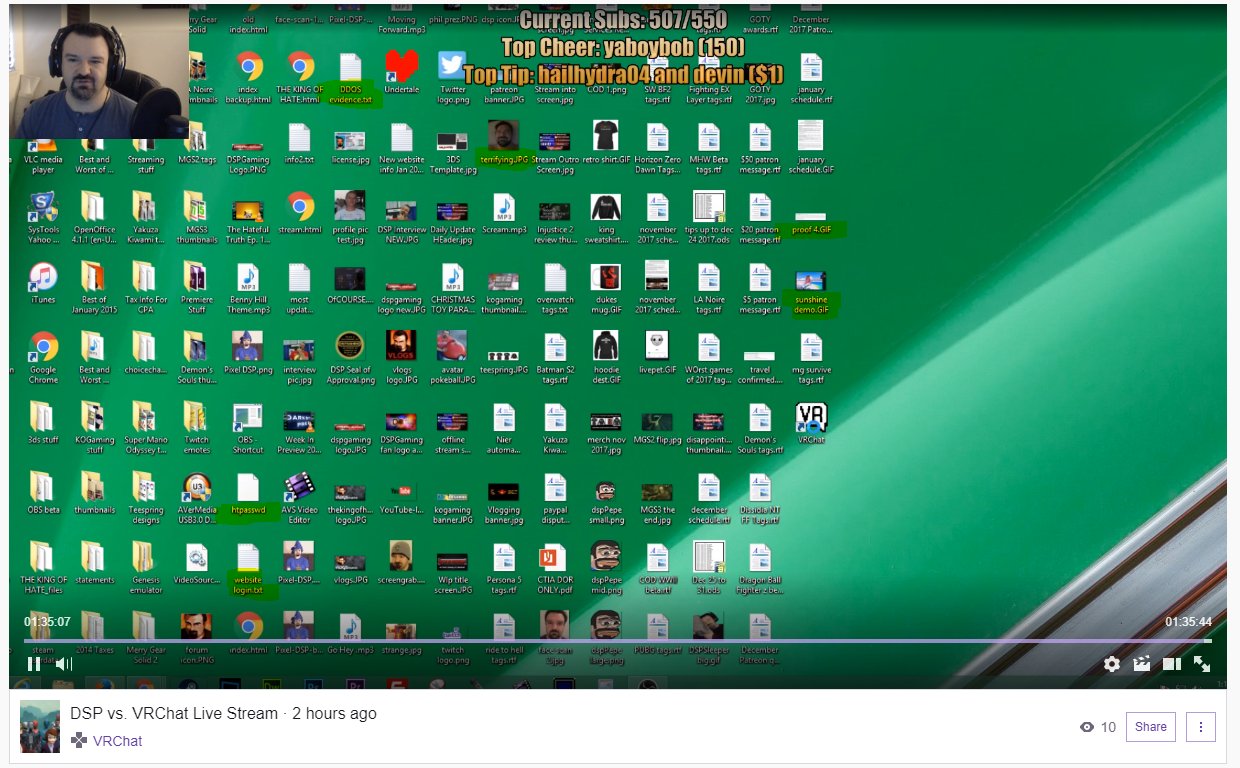This screenshot has width=1240, height=768.
Task: Click the Undertale heart shortcut icon
Action: click(402, 67)
